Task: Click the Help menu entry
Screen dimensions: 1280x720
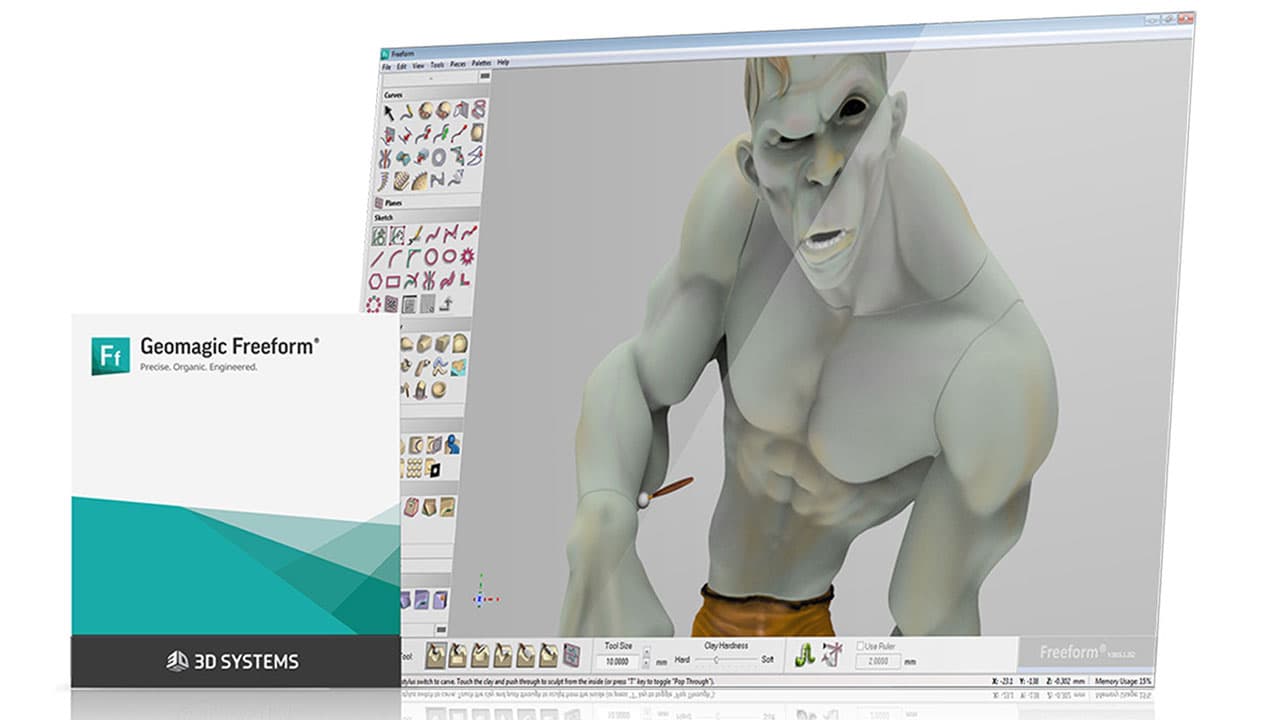Action: 501,63
